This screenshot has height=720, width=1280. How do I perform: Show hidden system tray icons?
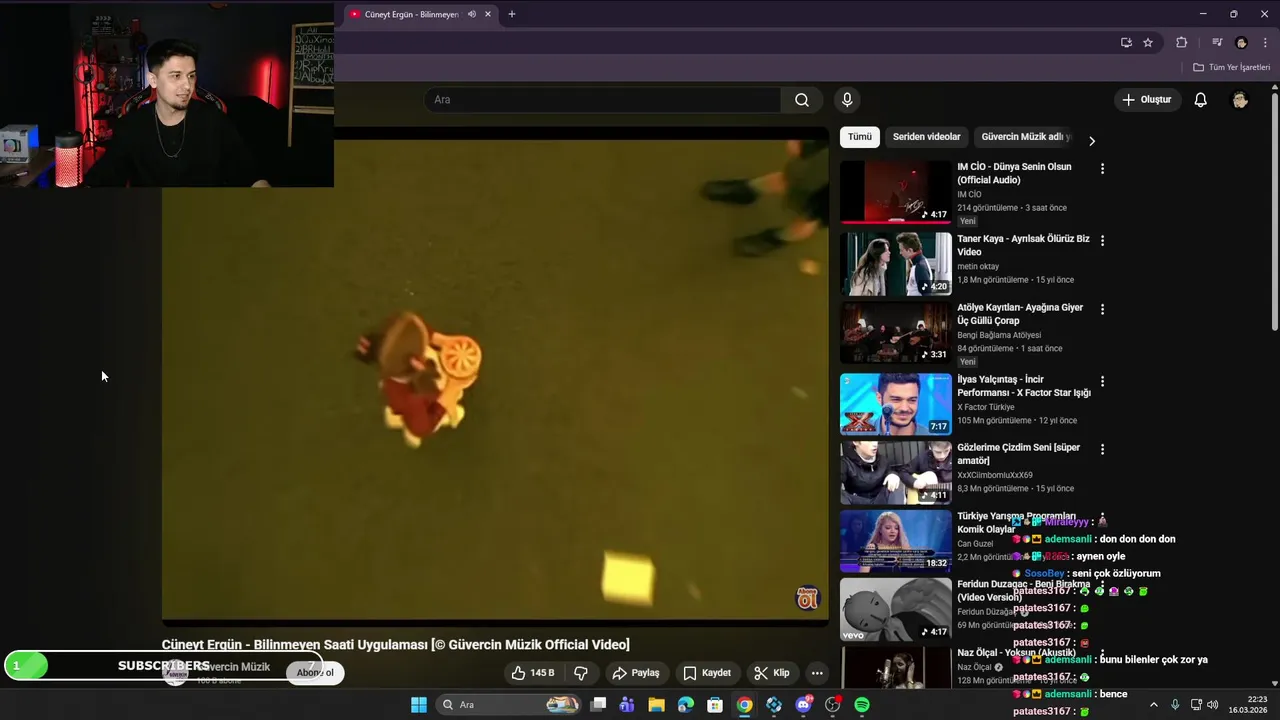point(1153,705)
